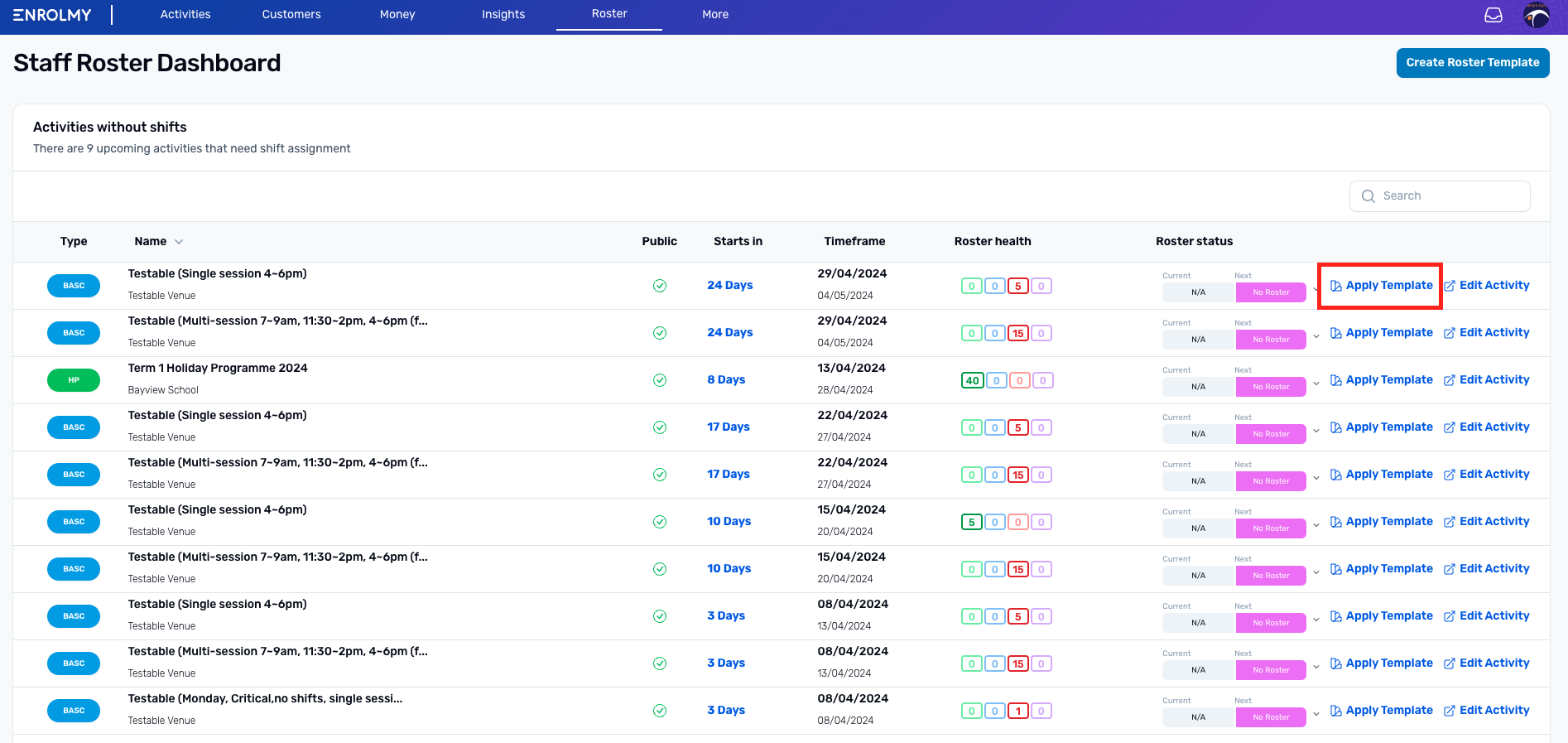The height and width of the screenshot is (743, 1568).
Task: Click 'Term 1 Holiday Programme 2024' name
Action: [x=218, y=369]
